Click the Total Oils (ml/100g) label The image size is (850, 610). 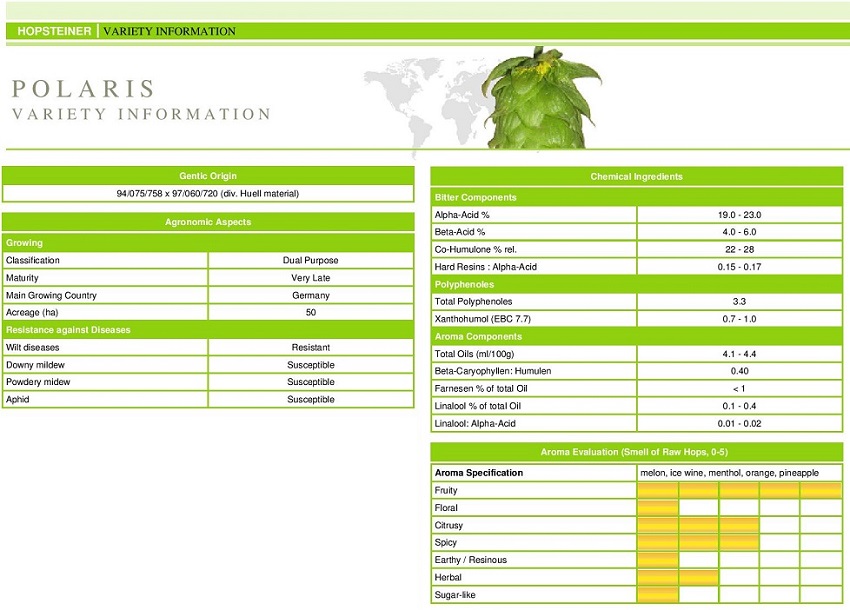click(x=474, y=354)
